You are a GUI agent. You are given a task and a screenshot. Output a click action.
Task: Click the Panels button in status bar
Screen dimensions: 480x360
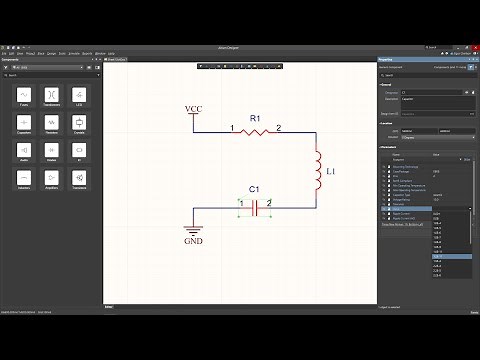(474, 312)
